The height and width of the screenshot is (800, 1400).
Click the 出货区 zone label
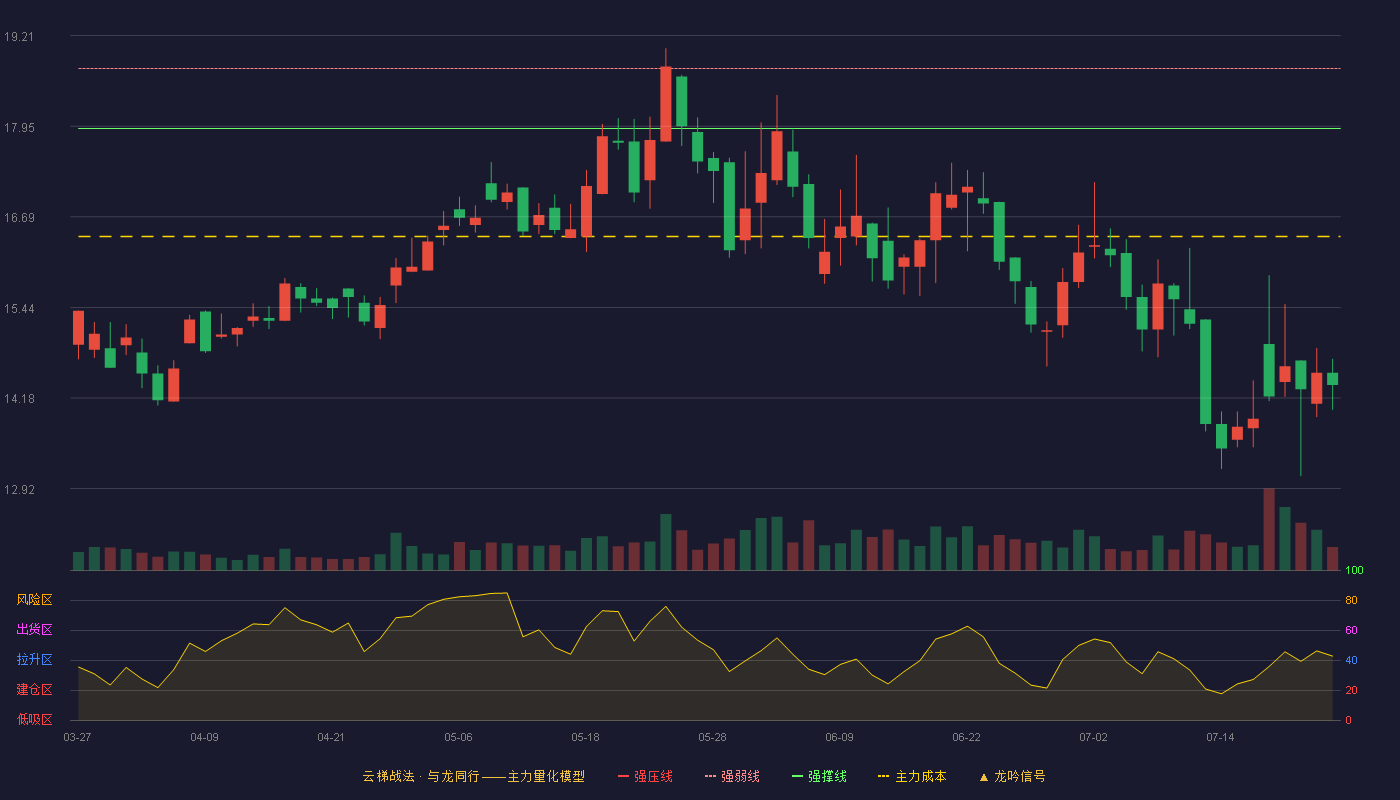click(34, 630)
